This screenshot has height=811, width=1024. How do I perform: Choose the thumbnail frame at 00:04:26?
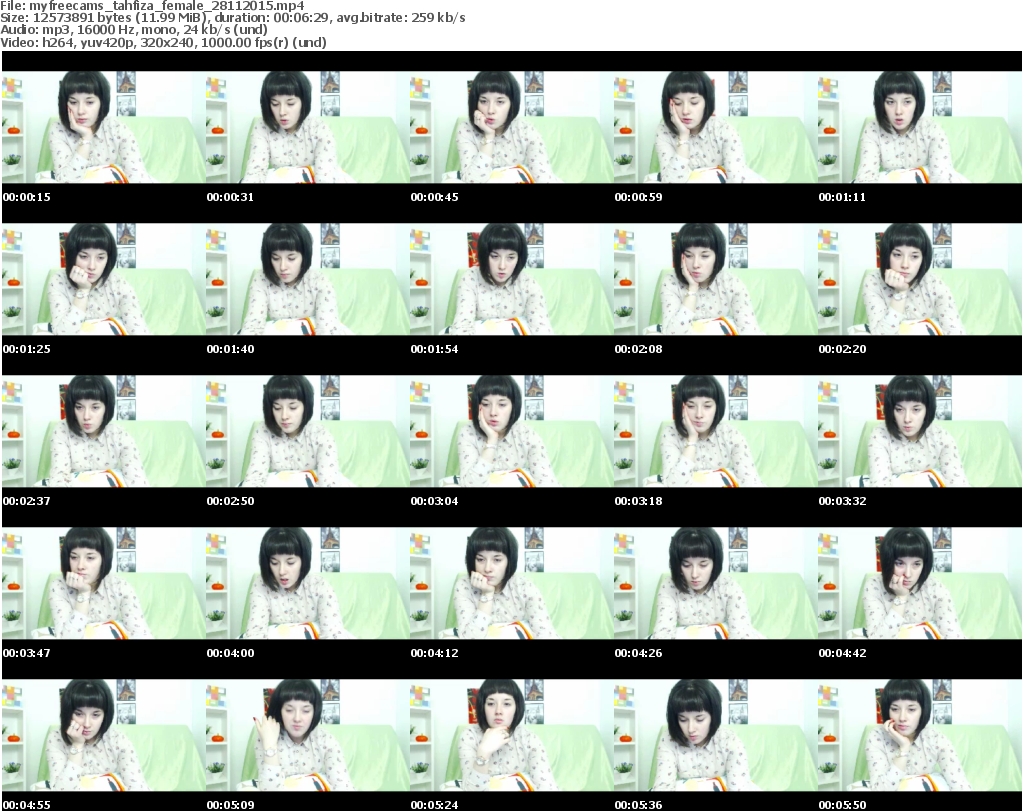(x=716, y=583)
